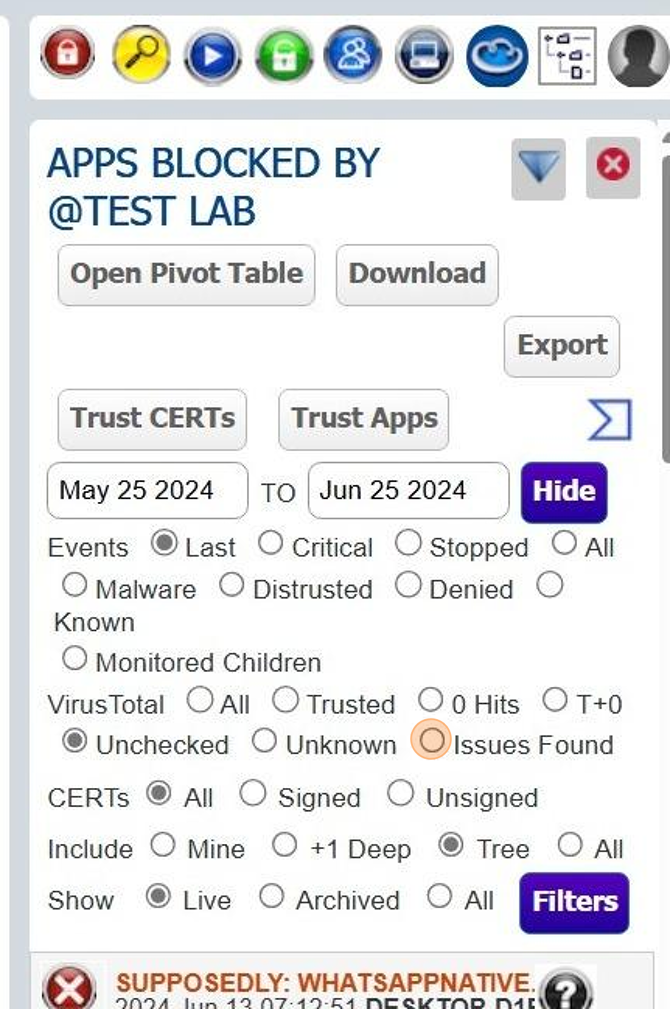
Task: Open the blue cloud icon
Action: point(496,54)
